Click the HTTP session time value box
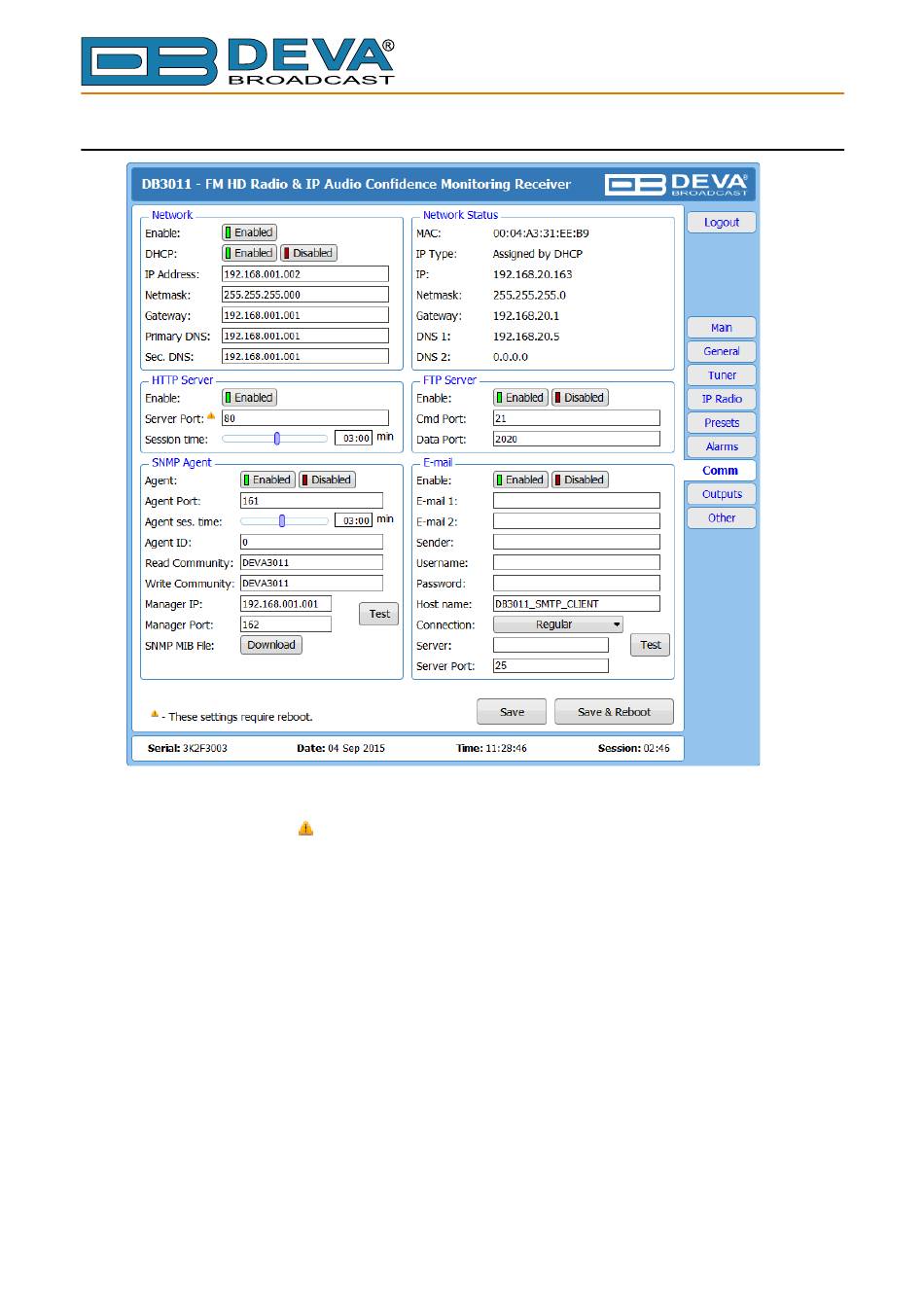This screenshot has height=1316, width=924. (x=354, y=439)
